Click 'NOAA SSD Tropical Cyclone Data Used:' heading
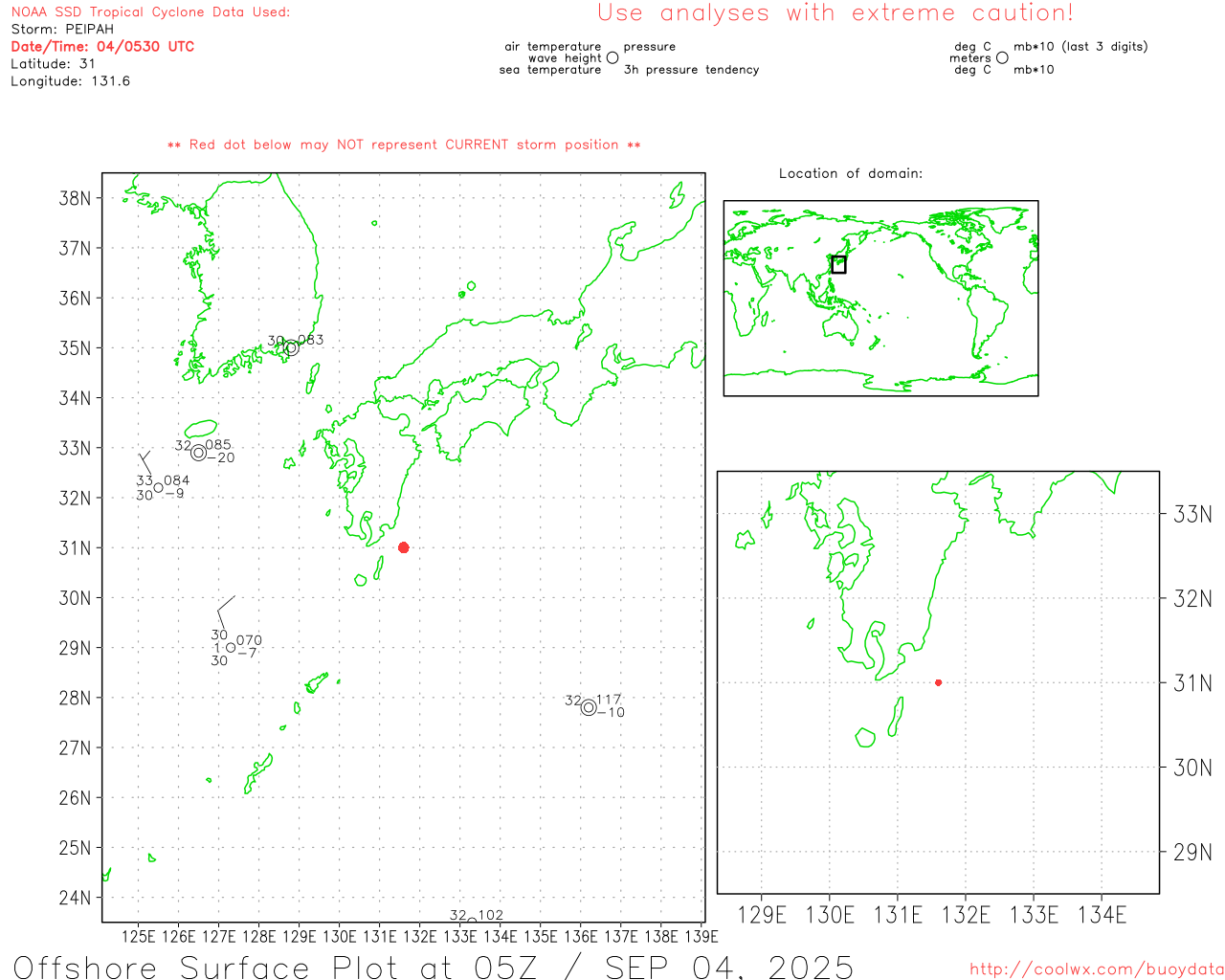 [x=150, y=12]
